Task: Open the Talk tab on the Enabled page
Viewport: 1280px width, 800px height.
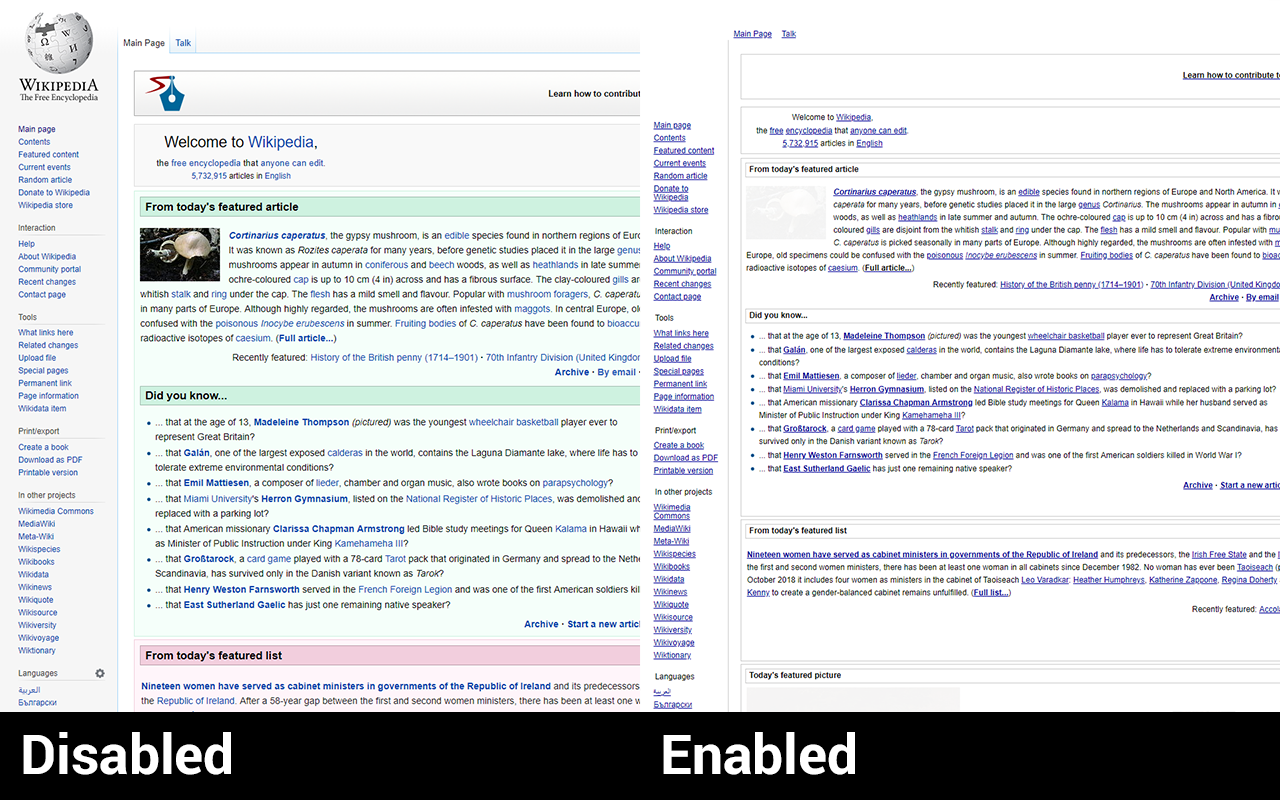Action: coord(789,34)
